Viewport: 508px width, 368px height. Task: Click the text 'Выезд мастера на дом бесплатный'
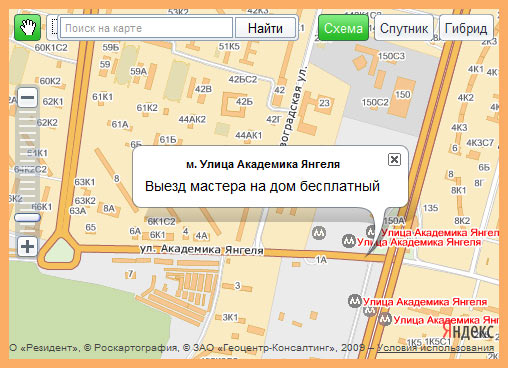262,186
